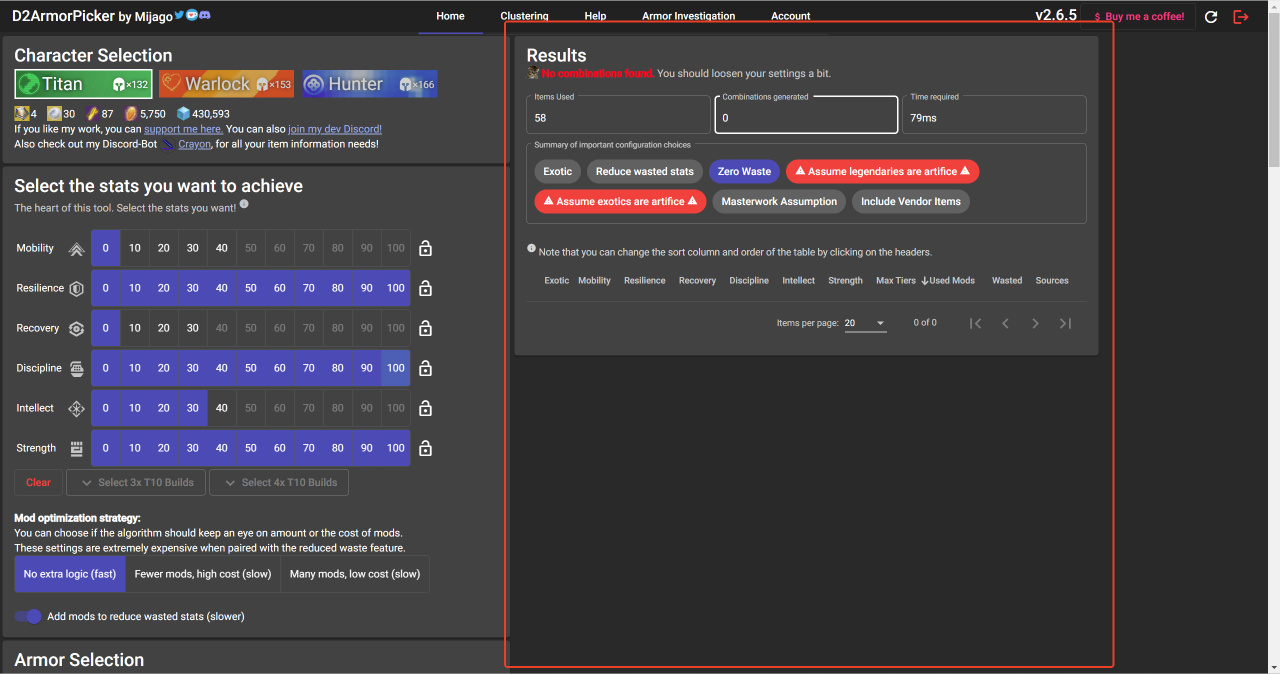The height and width of the screenshot is (674, 1280).
Task: Click the info icon before the sorting note
Action: (531, 249)
